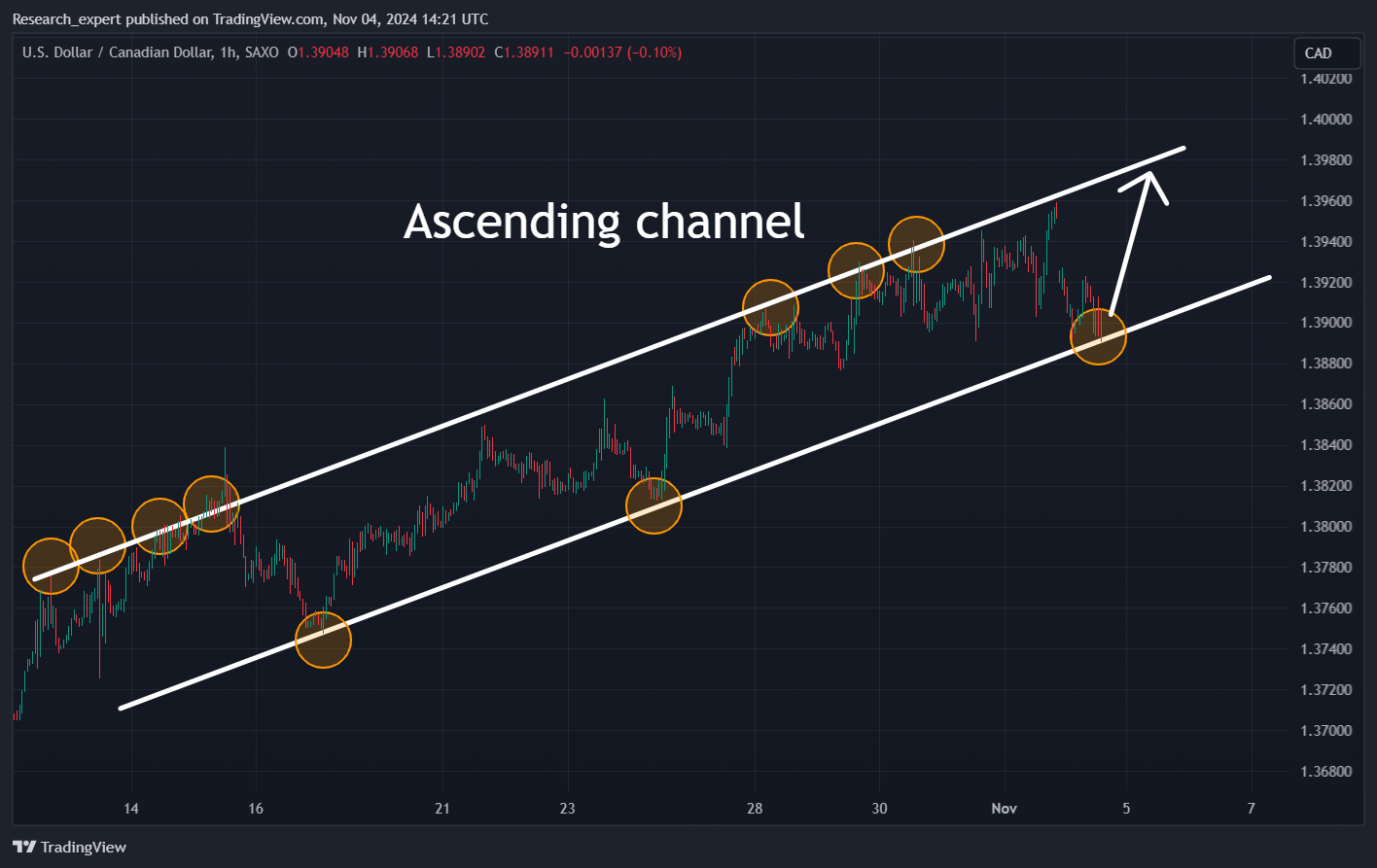Click the 1.37200 price axis label
The width and height of the screenshot is (1377, 868).
coord(1327,690)
